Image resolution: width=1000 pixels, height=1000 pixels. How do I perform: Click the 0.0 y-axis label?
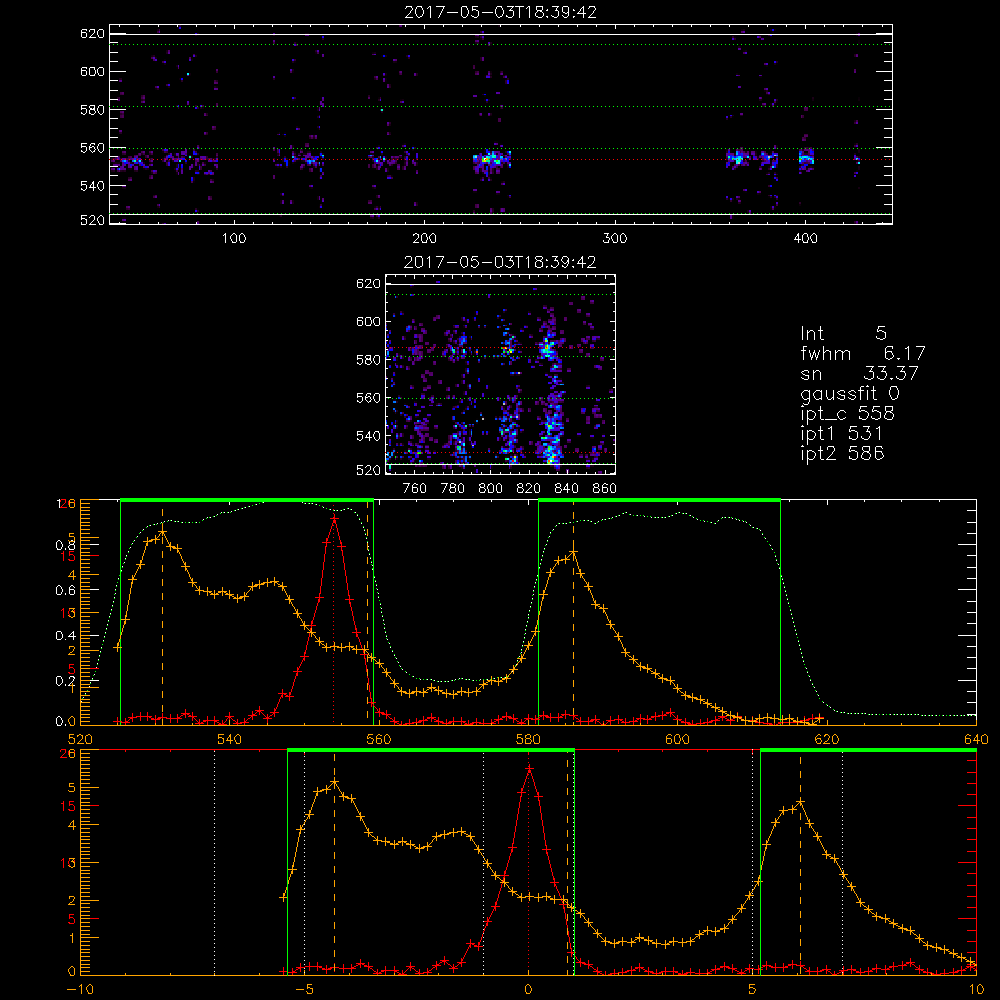tap(65, 722)
